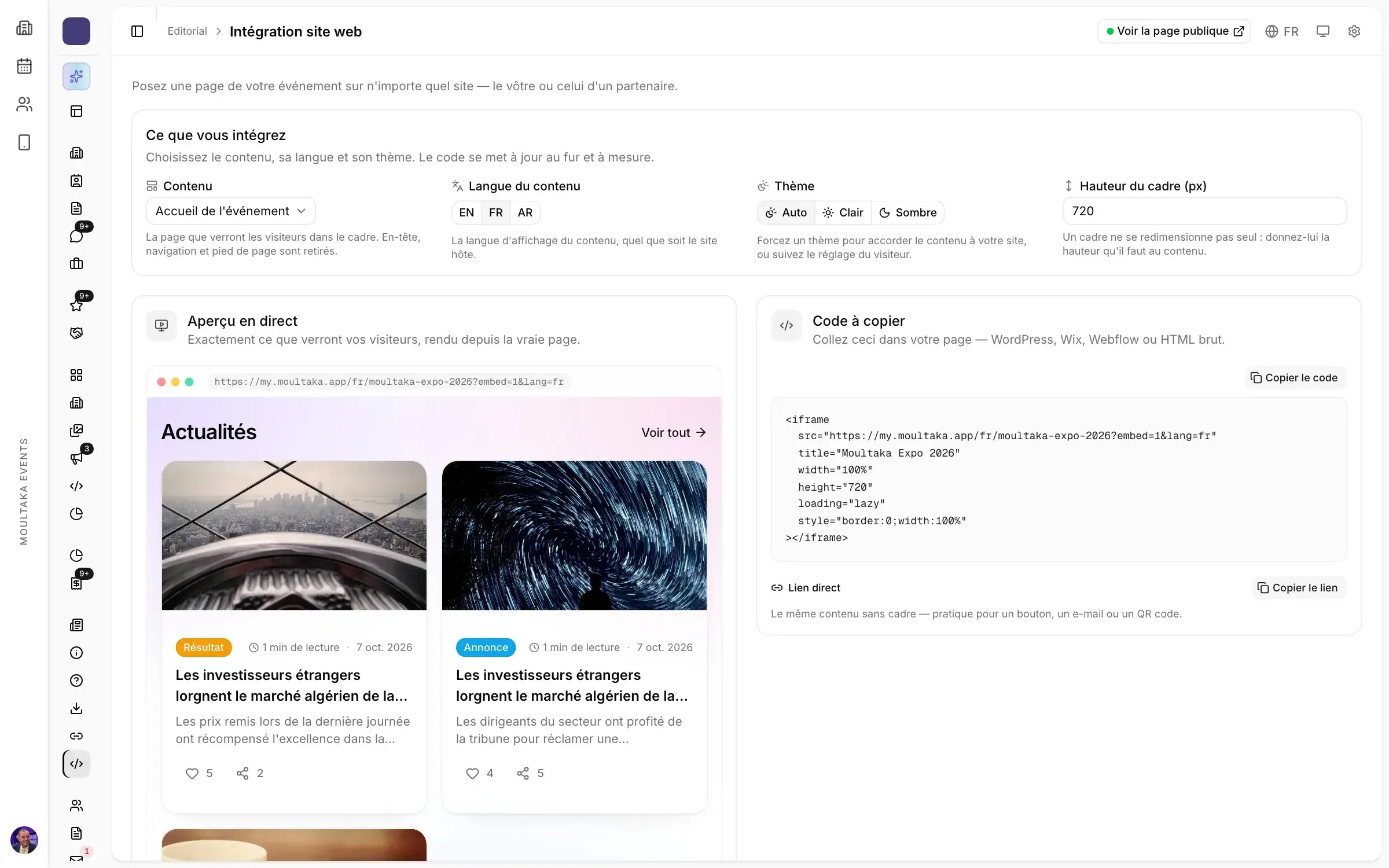Open the briefcase icon in sidebar
The image size is (1389, 868).
[76, 264]
